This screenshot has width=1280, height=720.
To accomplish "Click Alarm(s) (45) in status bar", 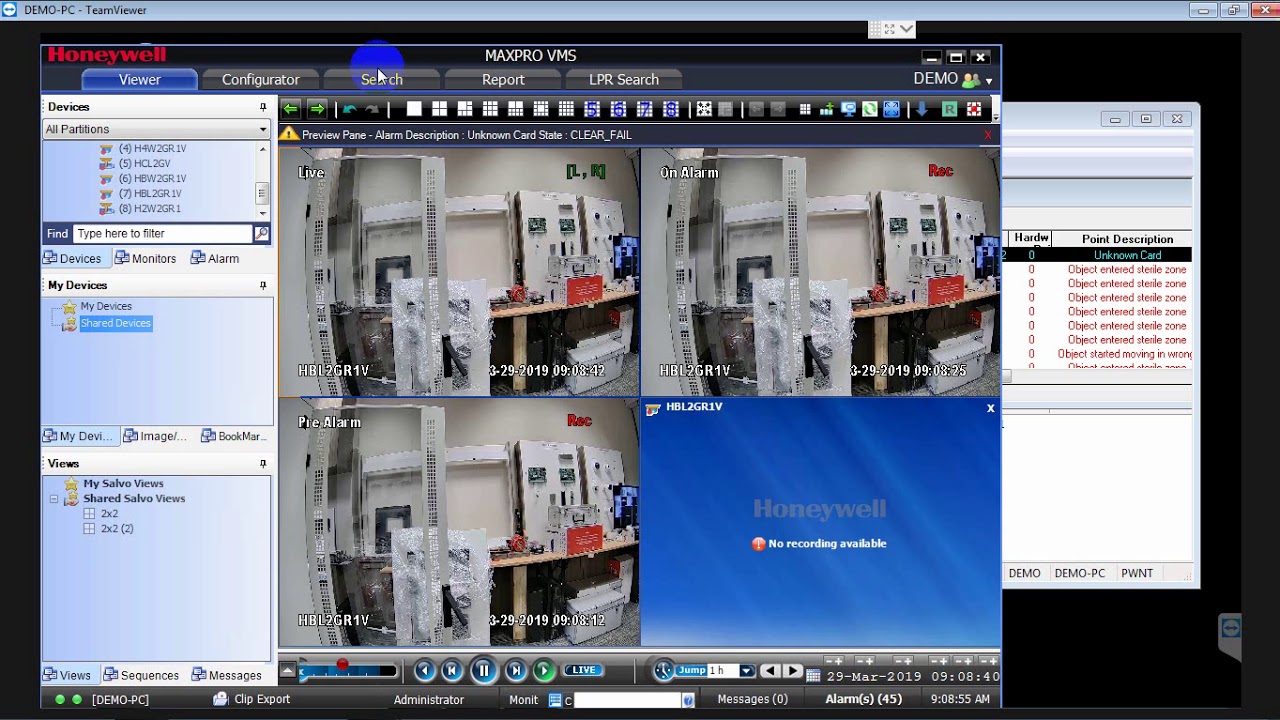I will [863, 699].
